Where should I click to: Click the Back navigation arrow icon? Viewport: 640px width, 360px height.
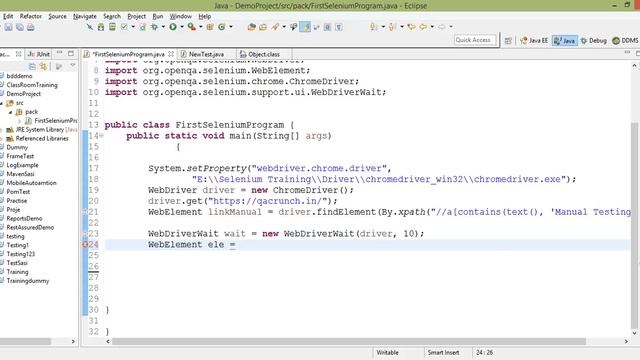(x=423, y=27)
